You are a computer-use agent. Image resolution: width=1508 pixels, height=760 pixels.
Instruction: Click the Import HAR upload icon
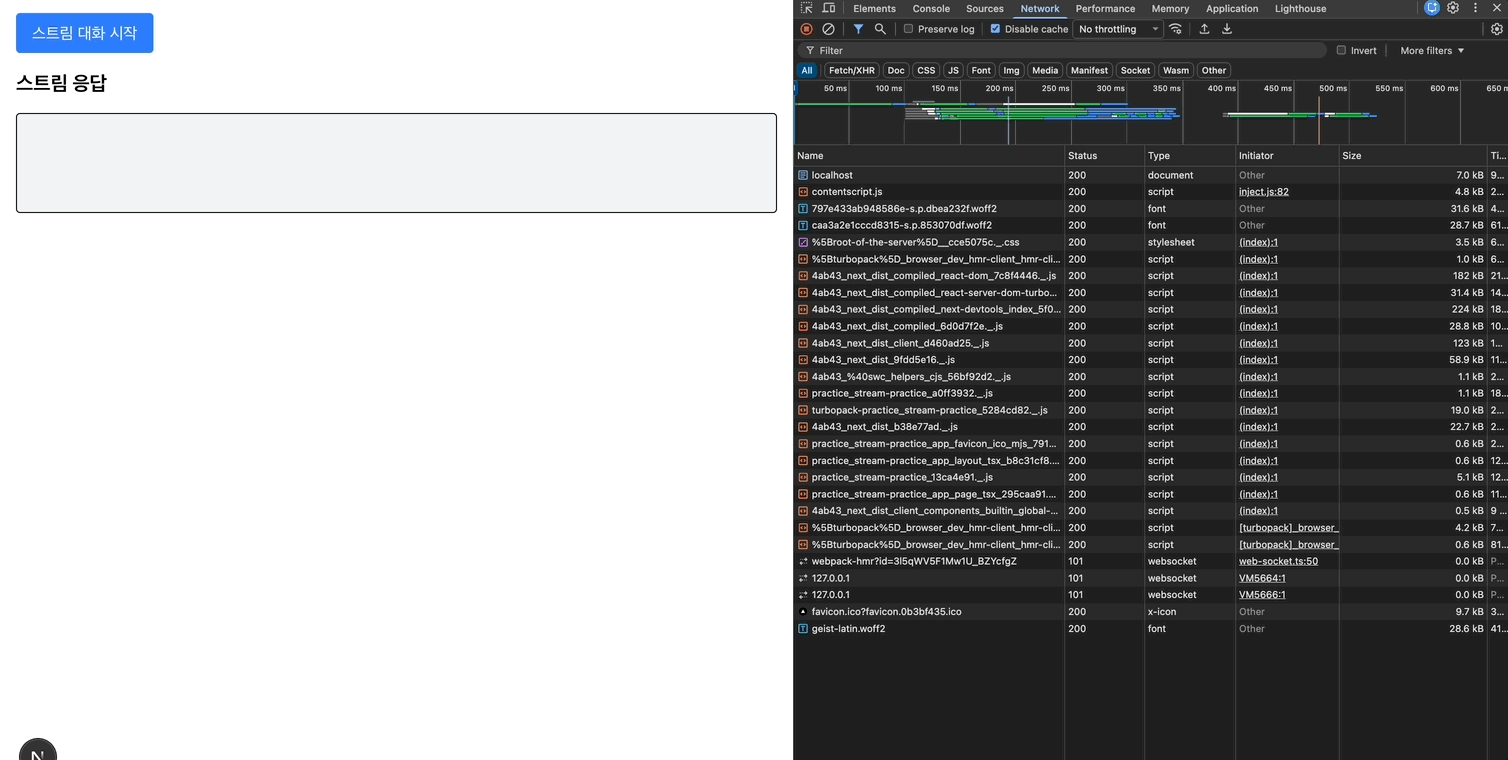(x=1204, y=29)
